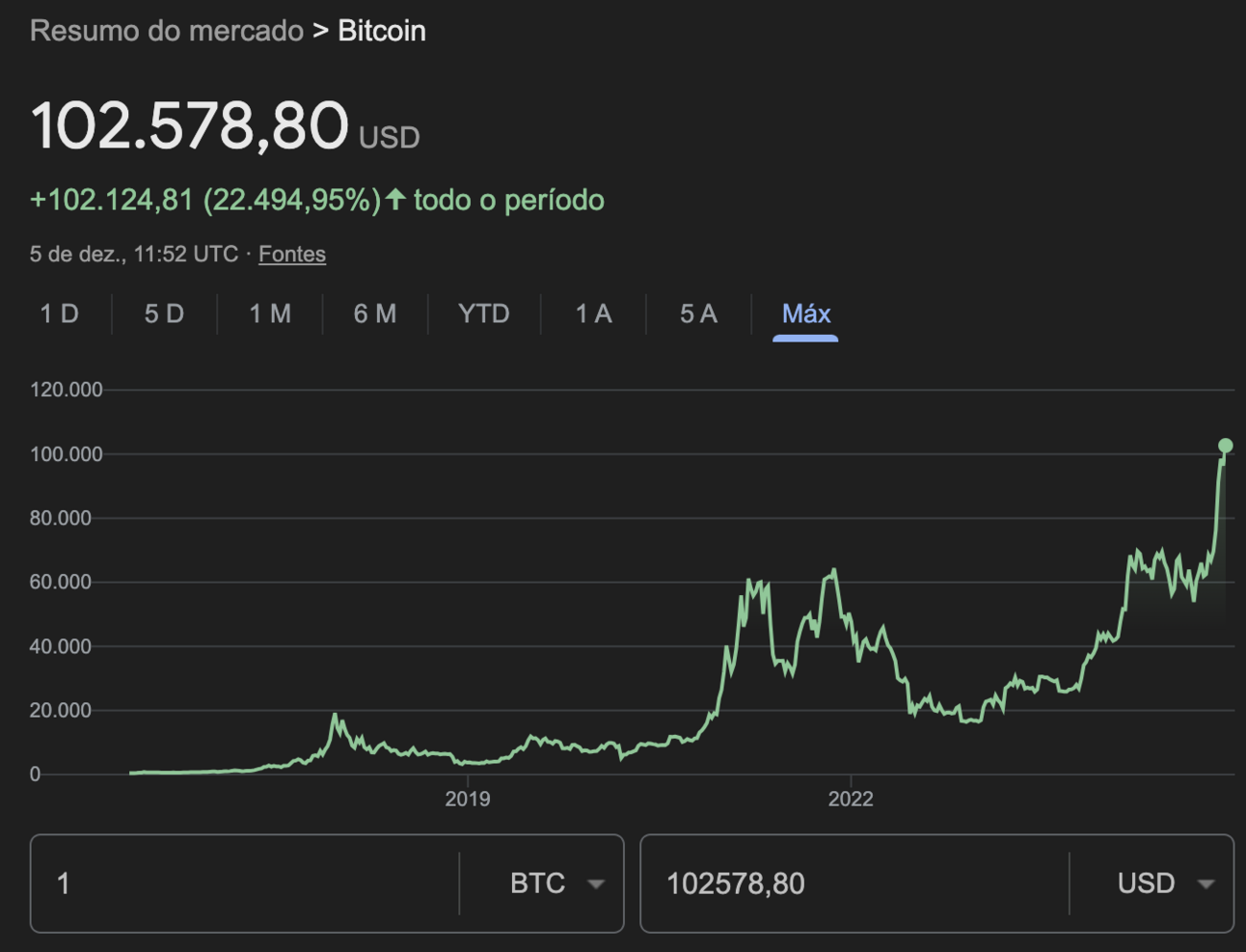This screenshot has height=952, width=1246.
Task: Click the Resumo do mercado breadcrumb link
Action: pos(164,30)
